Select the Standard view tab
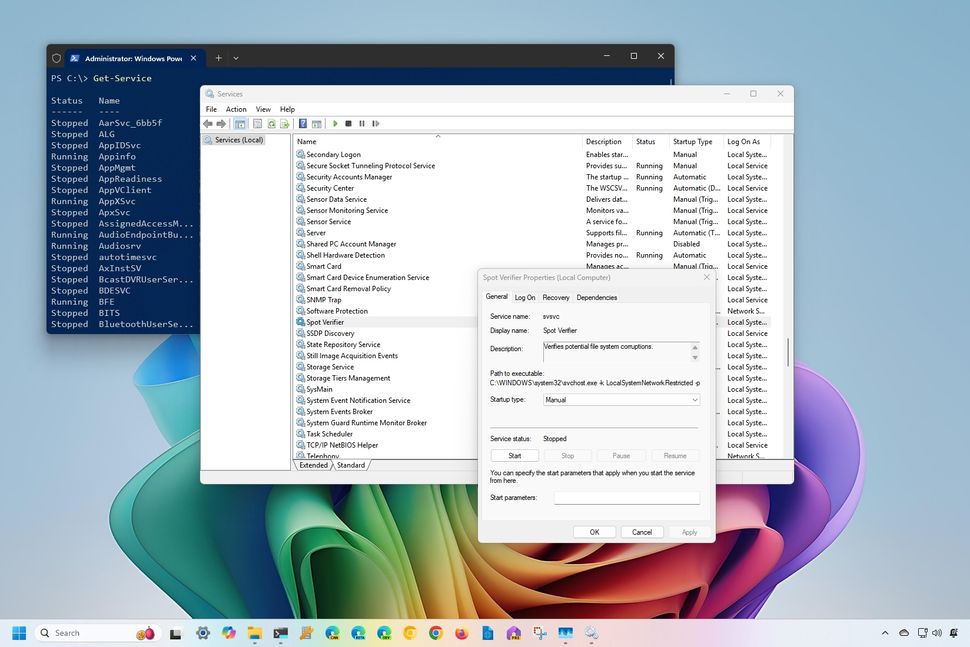The height and width of the screenshot is (647, 970). point(351,465)
